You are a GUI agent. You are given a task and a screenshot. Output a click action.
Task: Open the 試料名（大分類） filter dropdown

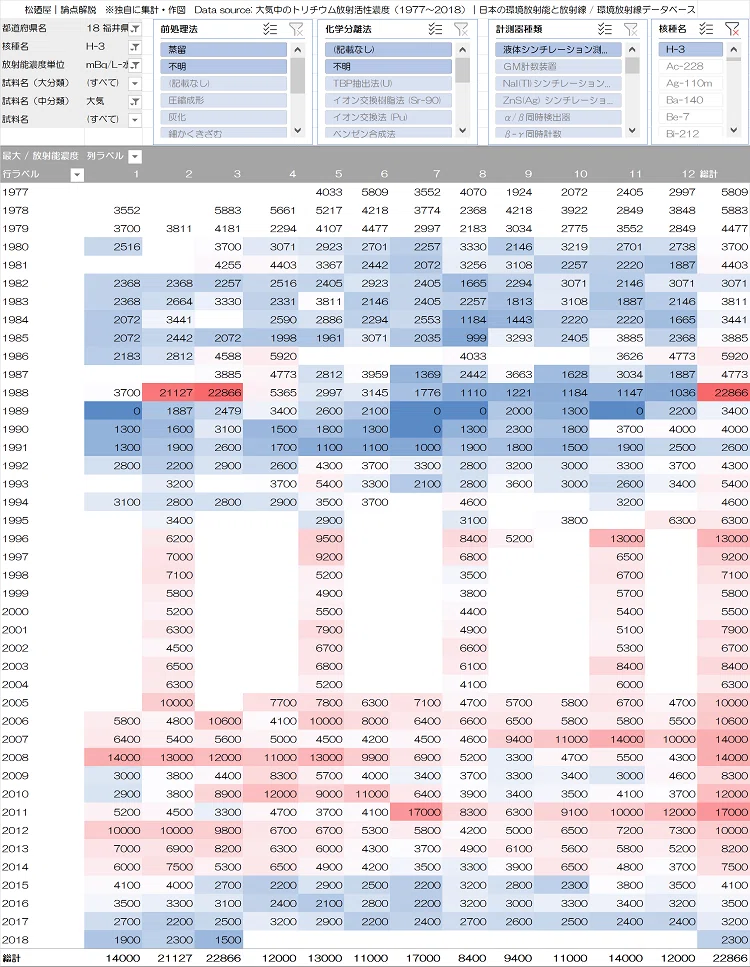click(x=136, y=83)
